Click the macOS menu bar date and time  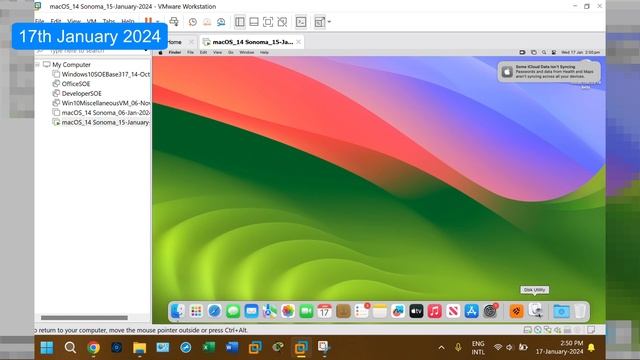(x=580, y=52)
